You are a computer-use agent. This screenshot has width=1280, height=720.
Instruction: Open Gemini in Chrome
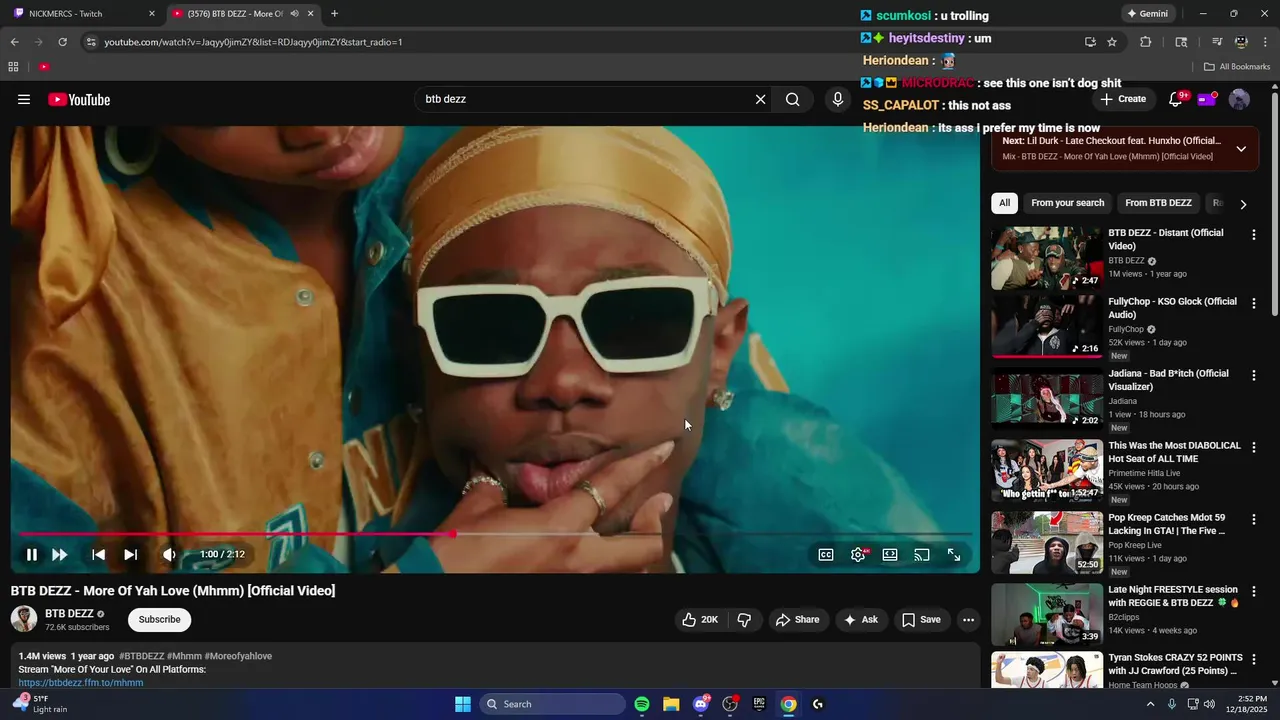[x=1147, y=14]
